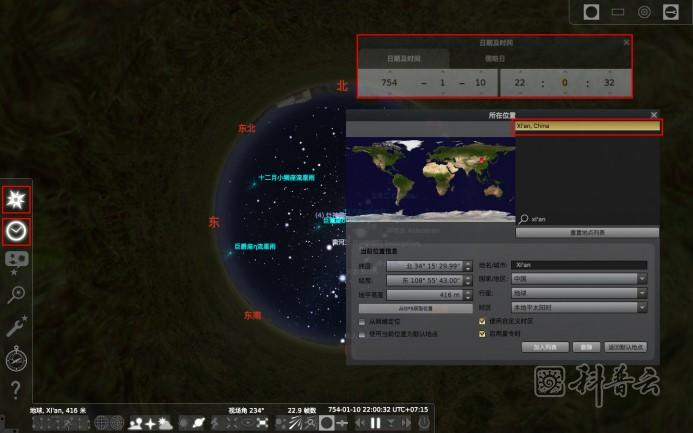The width and height of the screenshot is (693, 433).
Task: Click the city name field Xi'an
Action: click(x=579, y=265)
